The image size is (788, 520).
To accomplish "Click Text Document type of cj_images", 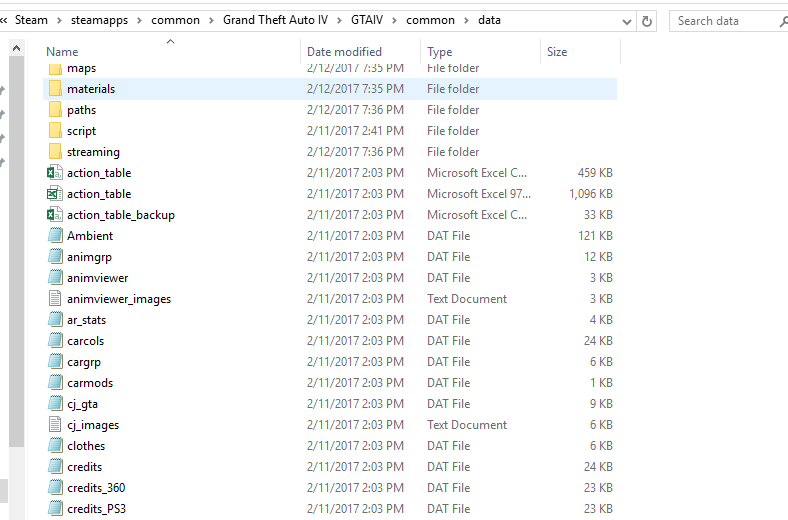I will click(467, 425).
